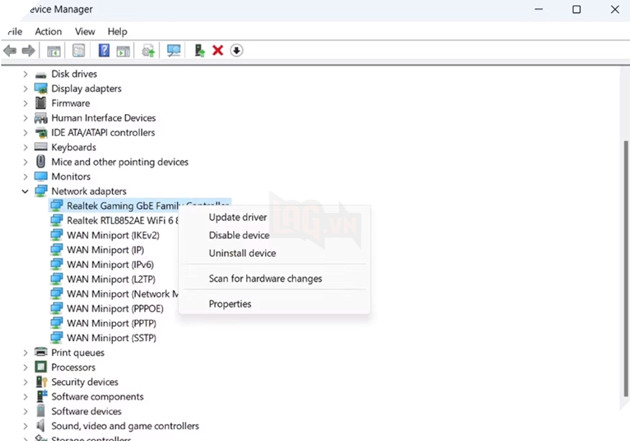The width and height of the screenshot is (630, 441).
Task: Collapse the Network adapters node
Action: 25,191
